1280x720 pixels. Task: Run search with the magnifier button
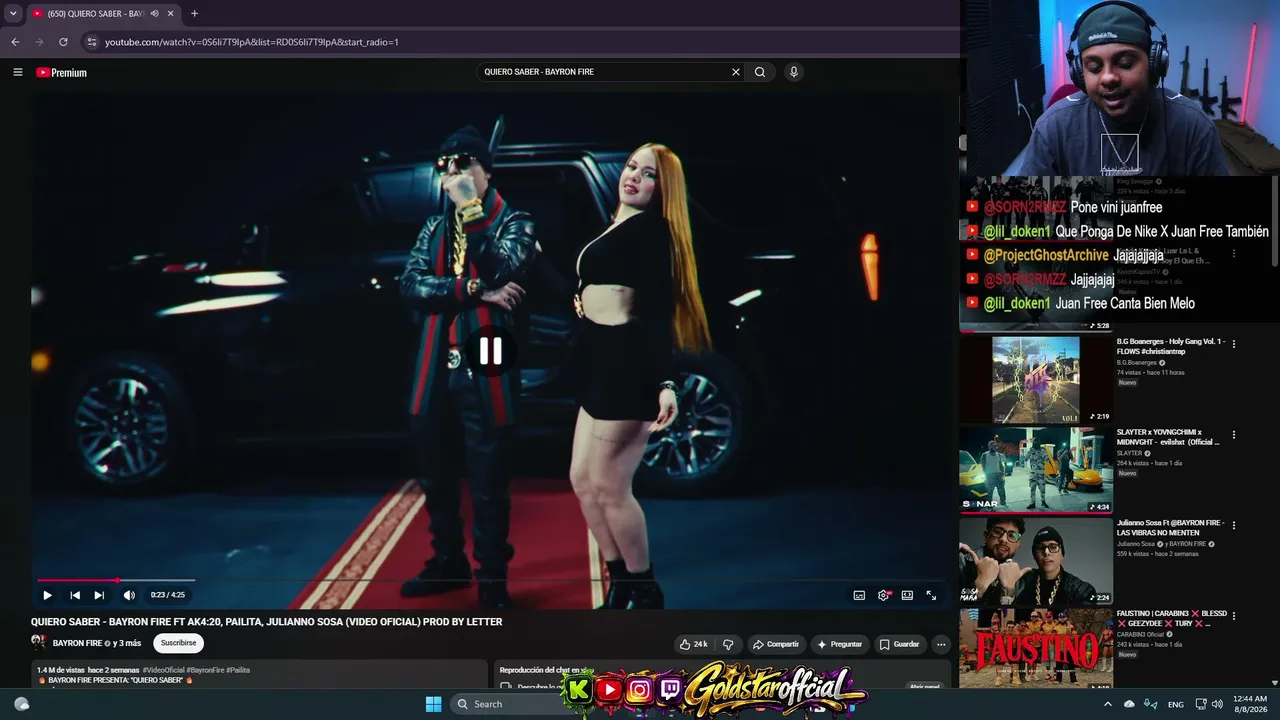point(760,72)
